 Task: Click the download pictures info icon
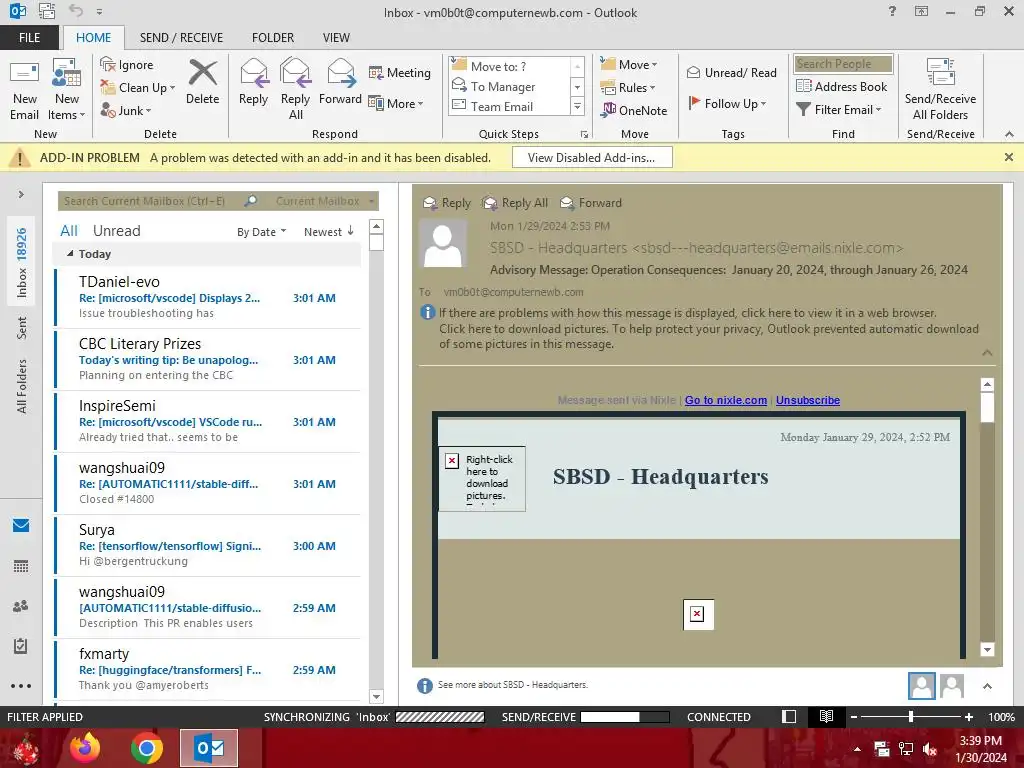point(428,313)
